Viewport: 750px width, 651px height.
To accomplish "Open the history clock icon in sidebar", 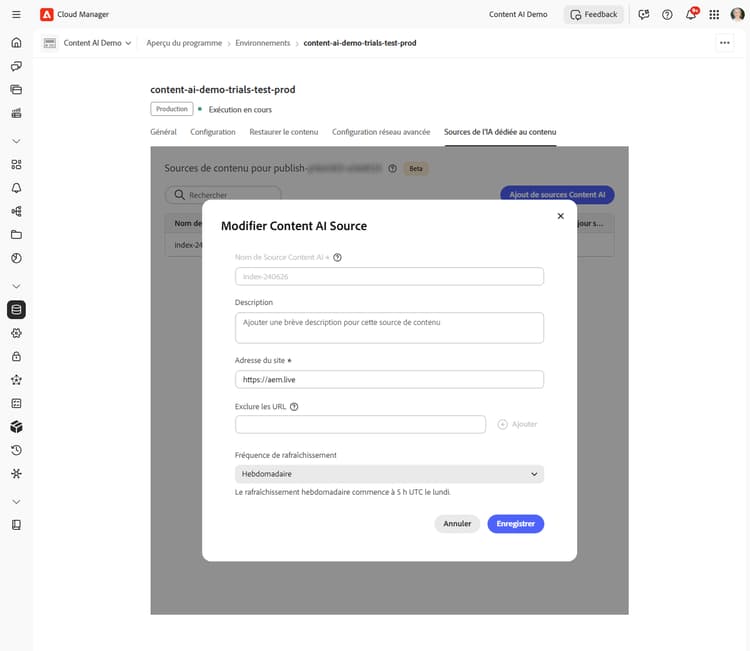I will (16, 450).
